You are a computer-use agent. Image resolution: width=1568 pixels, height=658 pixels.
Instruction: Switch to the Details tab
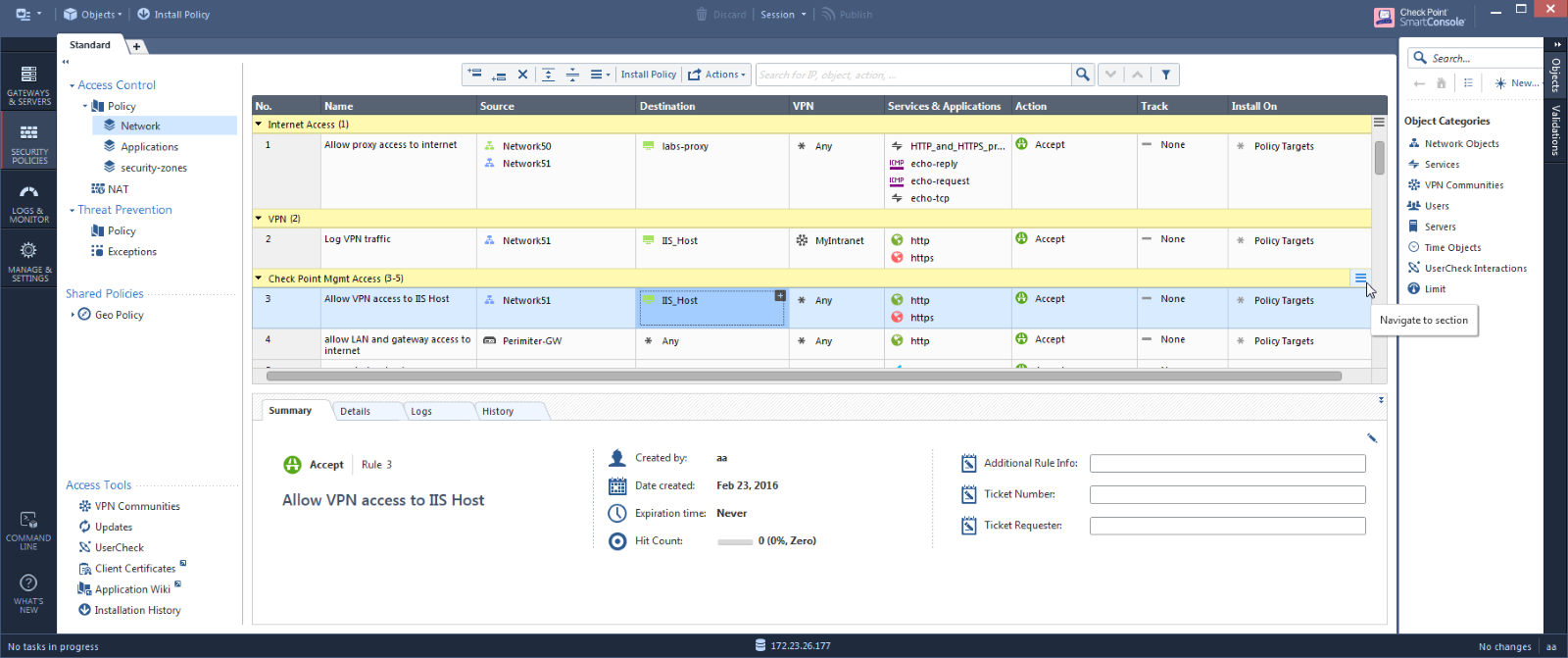pyautogui.click(x=355, y=412)
